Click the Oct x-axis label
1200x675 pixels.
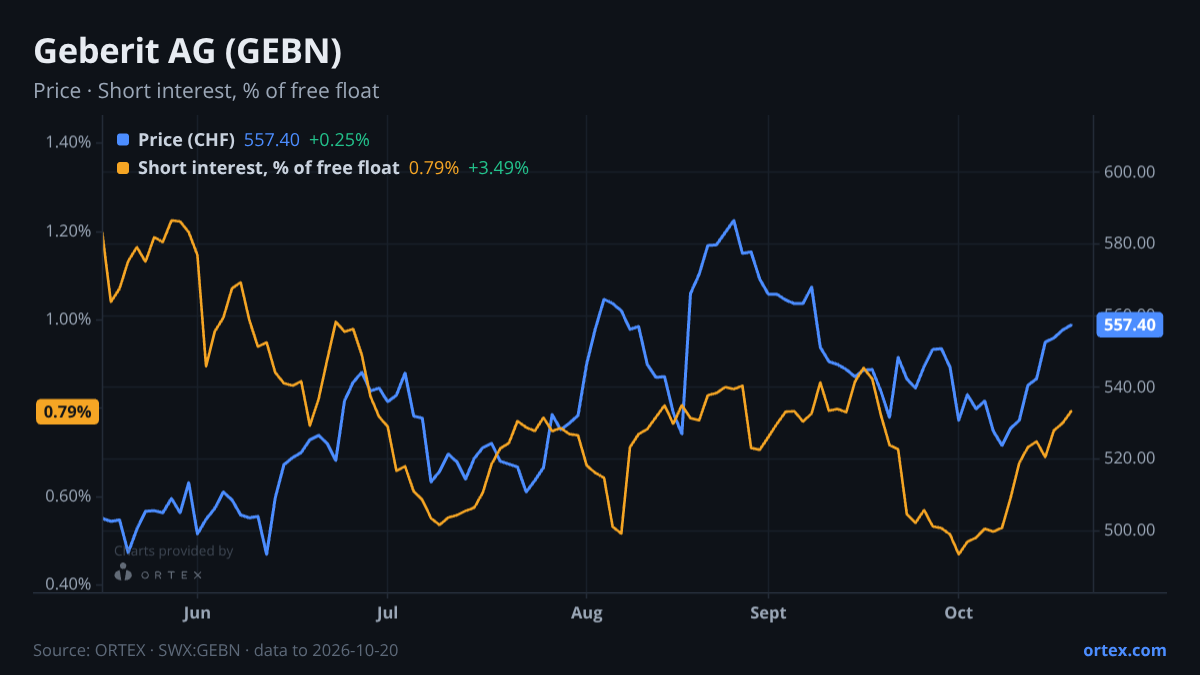point(959,613)
